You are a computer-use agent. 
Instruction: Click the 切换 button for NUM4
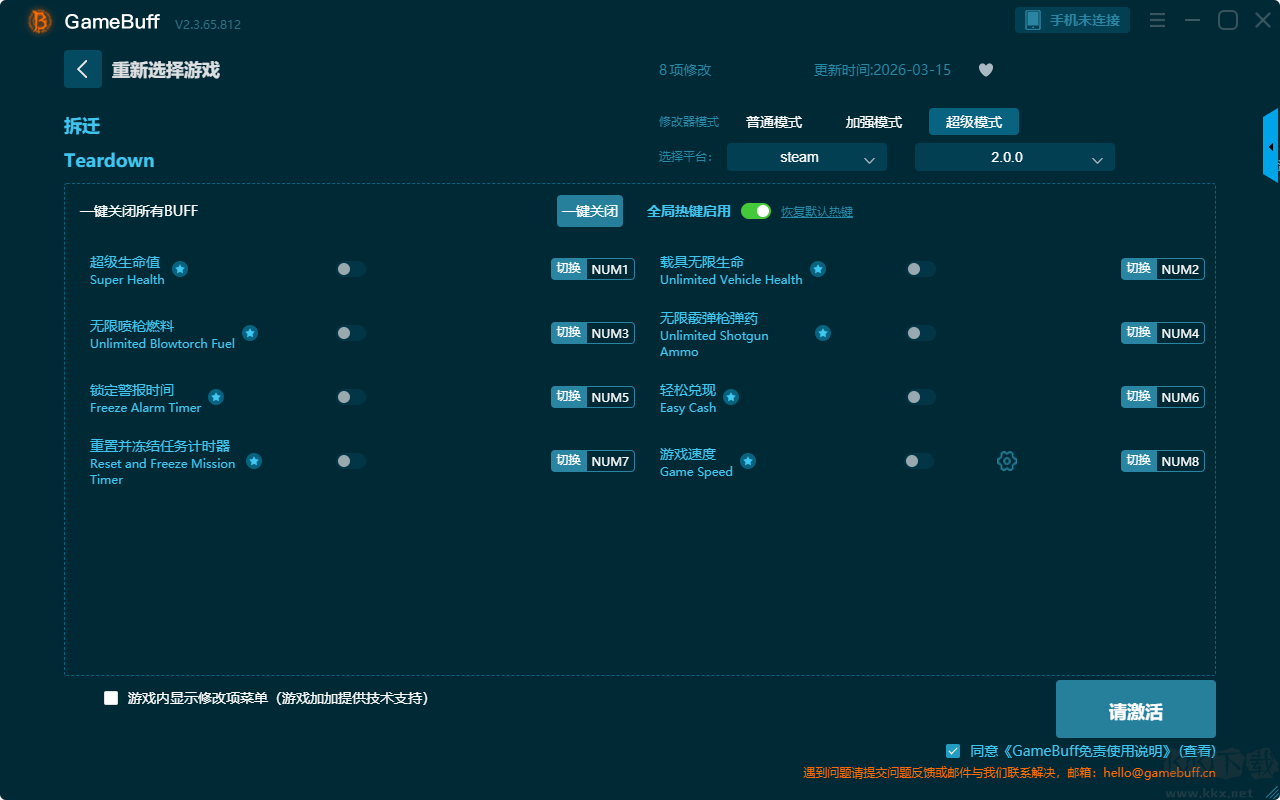tap(1138, 333)
